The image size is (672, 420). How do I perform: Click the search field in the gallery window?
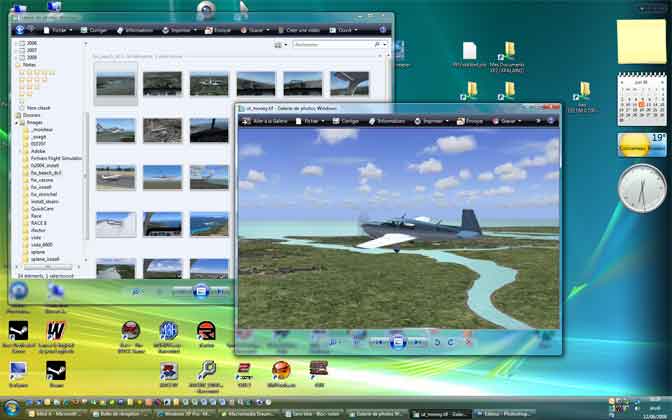click(335, 45)
